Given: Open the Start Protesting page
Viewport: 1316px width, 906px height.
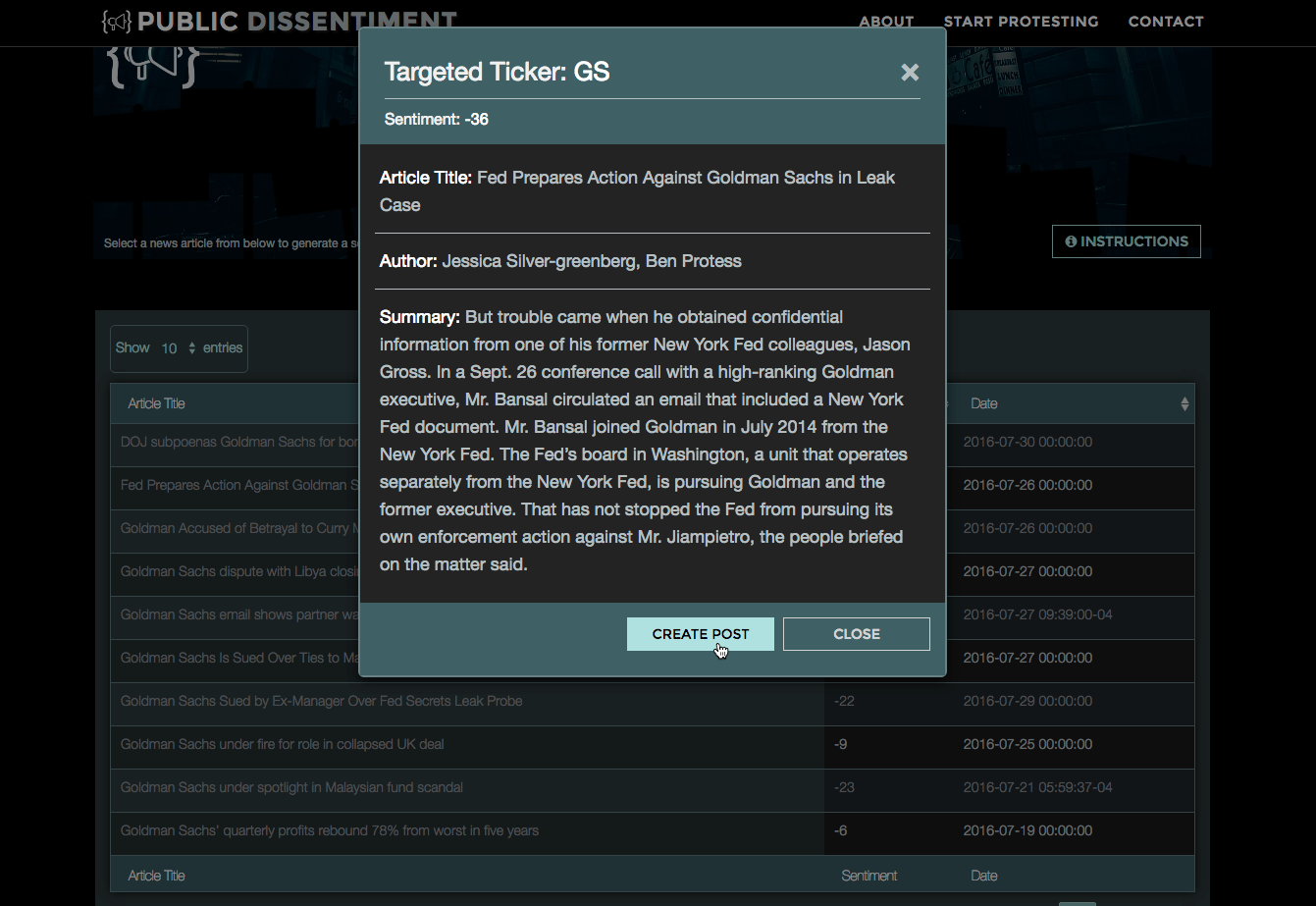Looking at the screenshot, I should click(x=1021, y=22).
